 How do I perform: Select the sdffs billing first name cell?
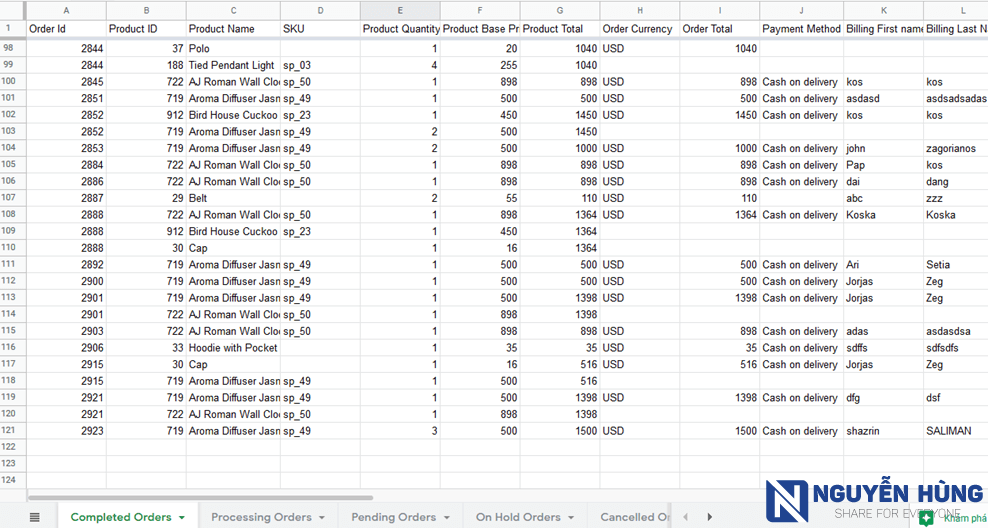[883, 348]
